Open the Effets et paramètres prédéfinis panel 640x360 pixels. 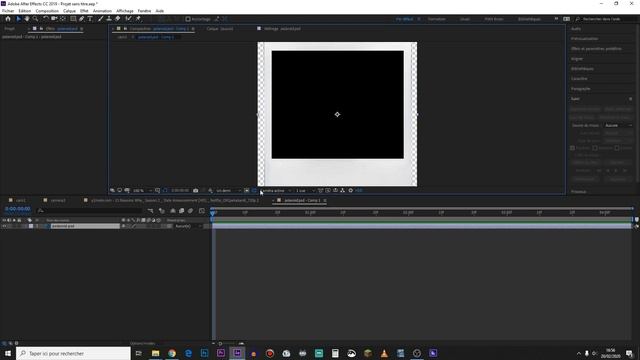[x=596, y=49]
